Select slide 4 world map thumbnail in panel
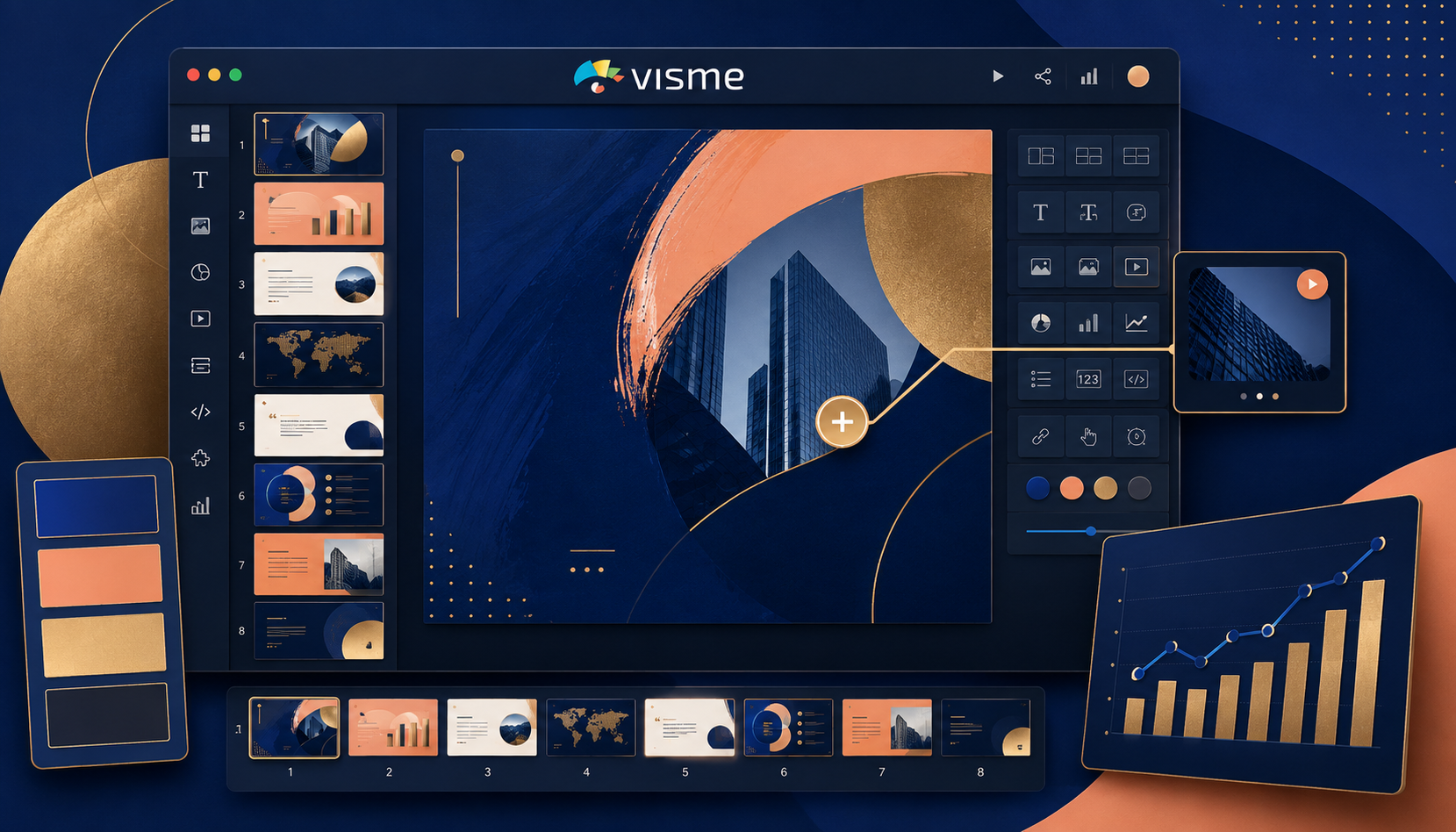Image resolution: width=1456 pixels, height=832 pixels. (x=319, y=355)
